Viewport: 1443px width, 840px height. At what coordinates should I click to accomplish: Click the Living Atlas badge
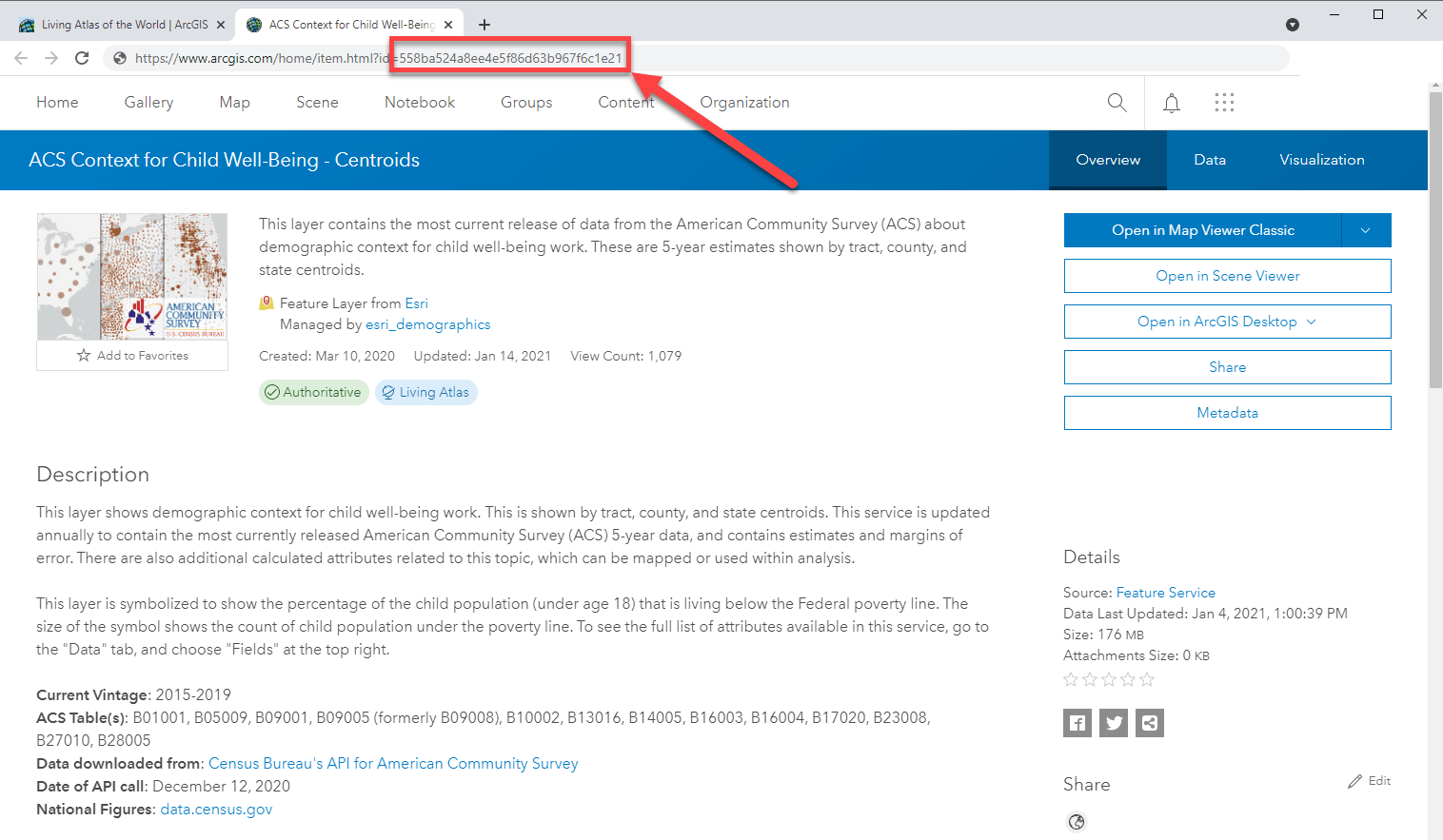(x=426, y=392)
